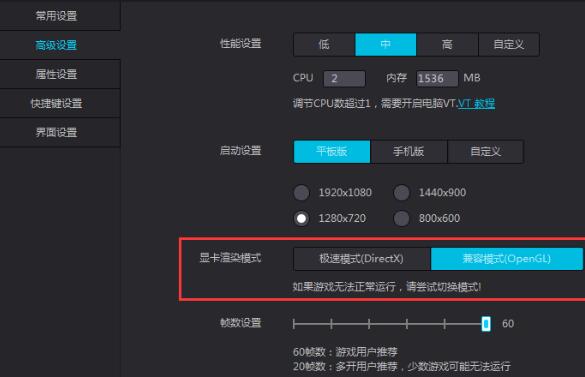This screenshot has height=377, width=585.
Task: Select the 1920x1080 resolution radio
Action: coord(301,193)
